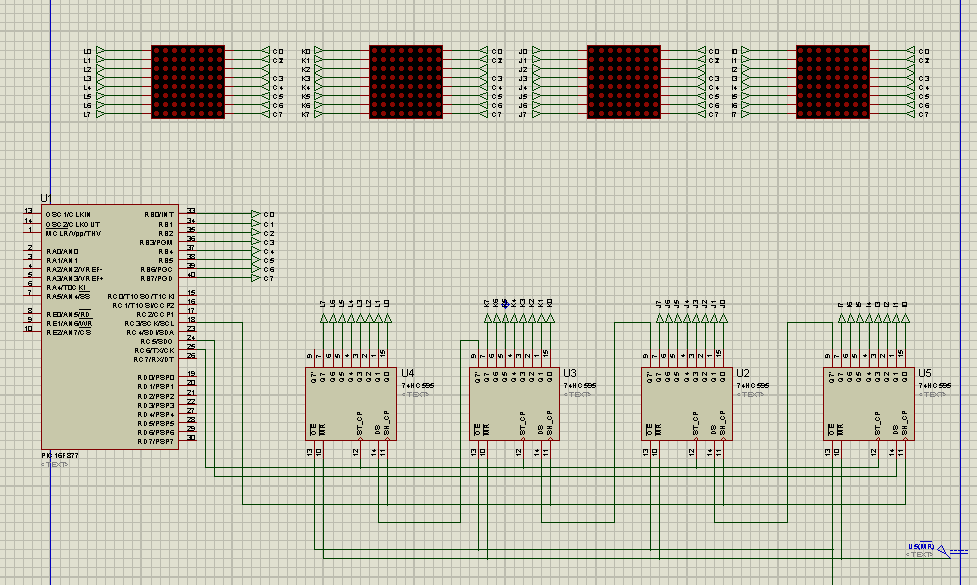This screenshot has width=977, height=587.
Task: Click pin 1 MCLR/Vpp/THV on U1
Action: [x=32, y=232]
